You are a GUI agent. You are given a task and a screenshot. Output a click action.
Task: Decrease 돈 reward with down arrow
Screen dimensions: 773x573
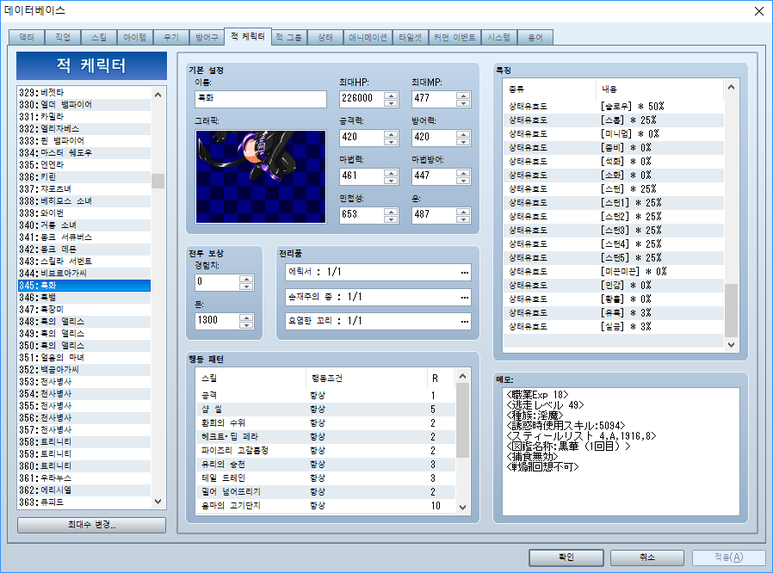point(246,324)
